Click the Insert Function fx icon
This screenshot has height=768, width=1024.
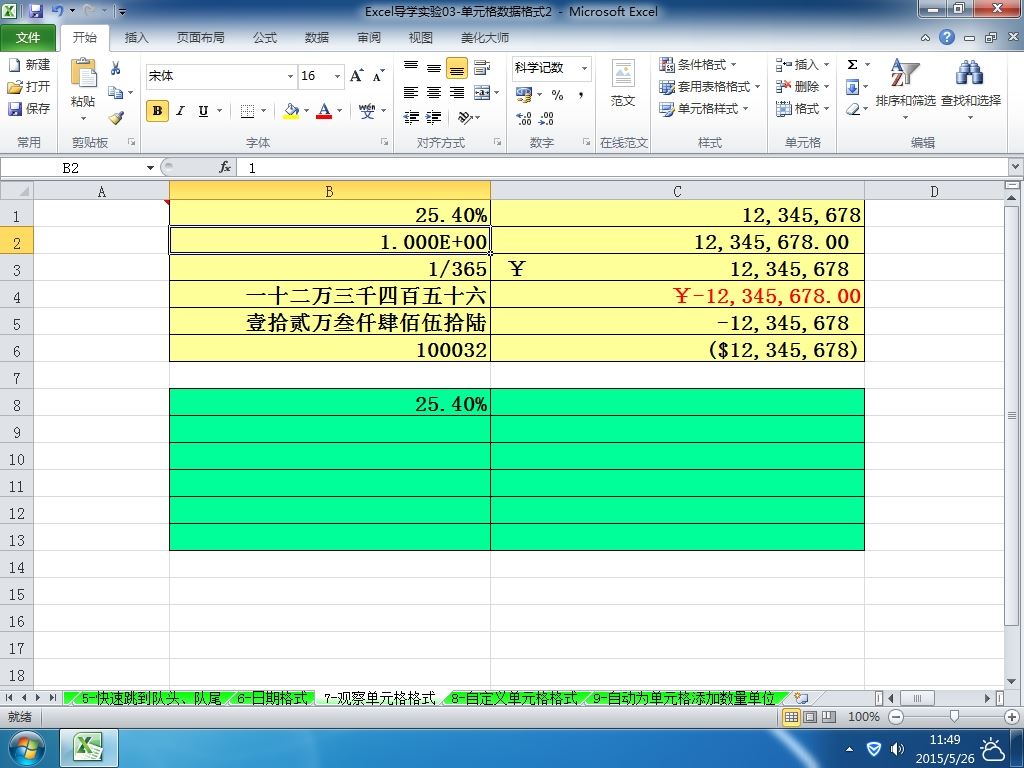(x=225, y=168)
